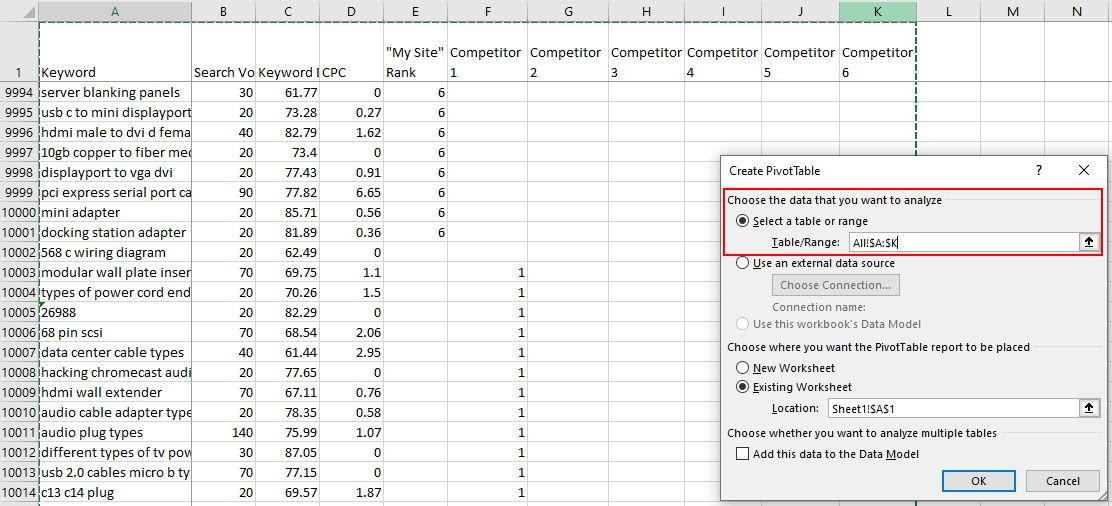Viewport: 1112px width, 506px height.
Task: Select column E header
Action: click(x=415, y=11)
